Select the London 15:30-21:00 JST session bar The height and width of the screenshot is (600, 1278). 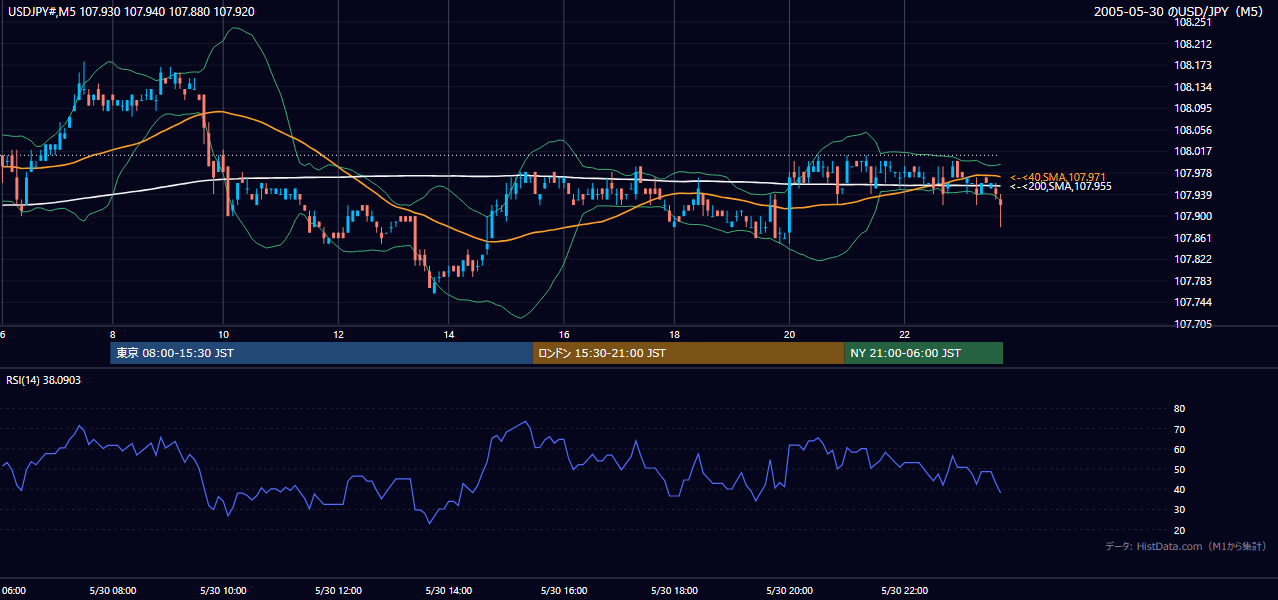tap(688, 353)
